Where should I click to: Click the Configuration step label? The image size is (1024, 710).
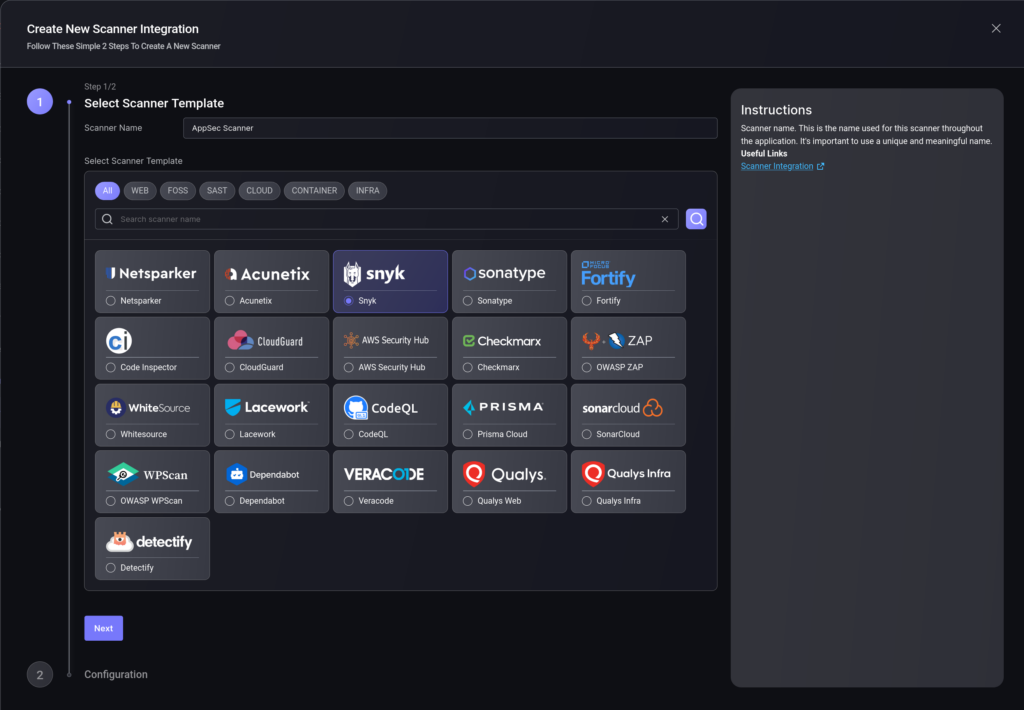point(116,675)
